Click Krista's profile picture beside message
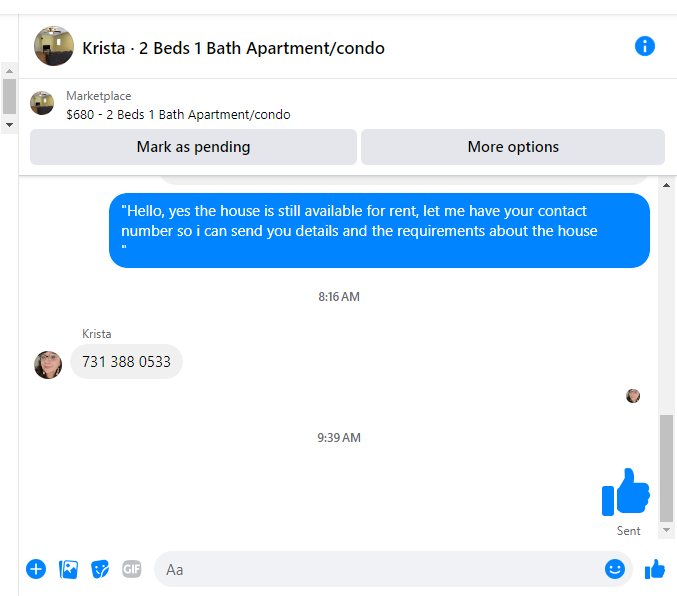This screenshot has height=596, width=677. coord(48,365)
